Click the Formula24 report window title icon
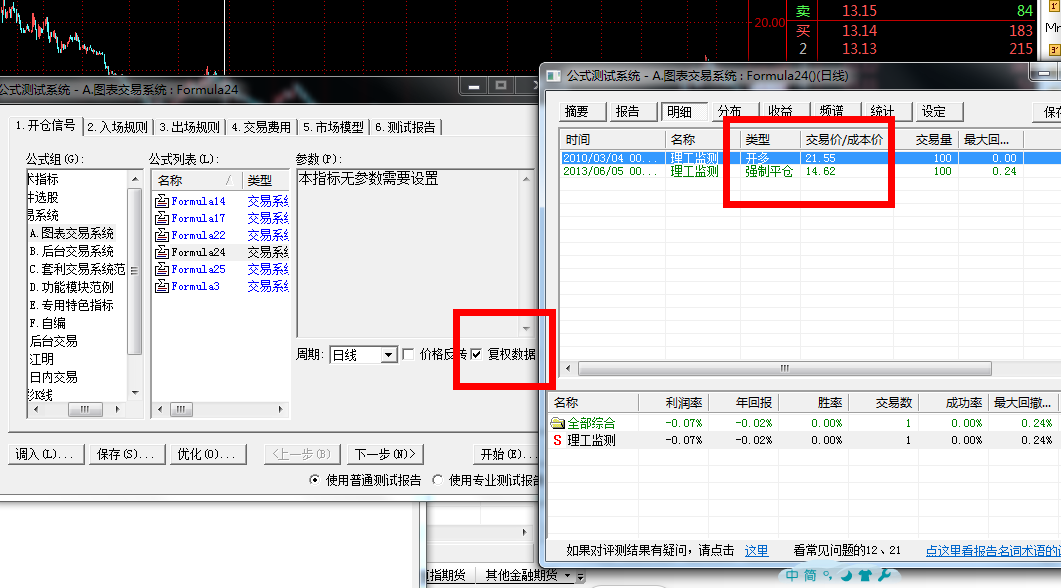The image size is (1061, 588). point(554,76)
